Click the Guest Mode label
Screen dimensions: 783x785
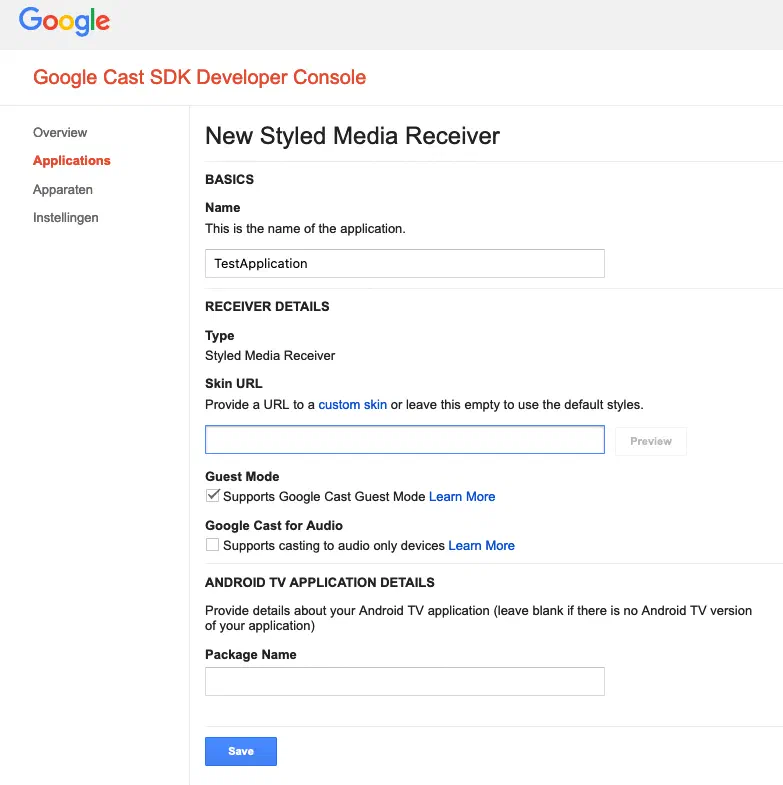[242, 476]
